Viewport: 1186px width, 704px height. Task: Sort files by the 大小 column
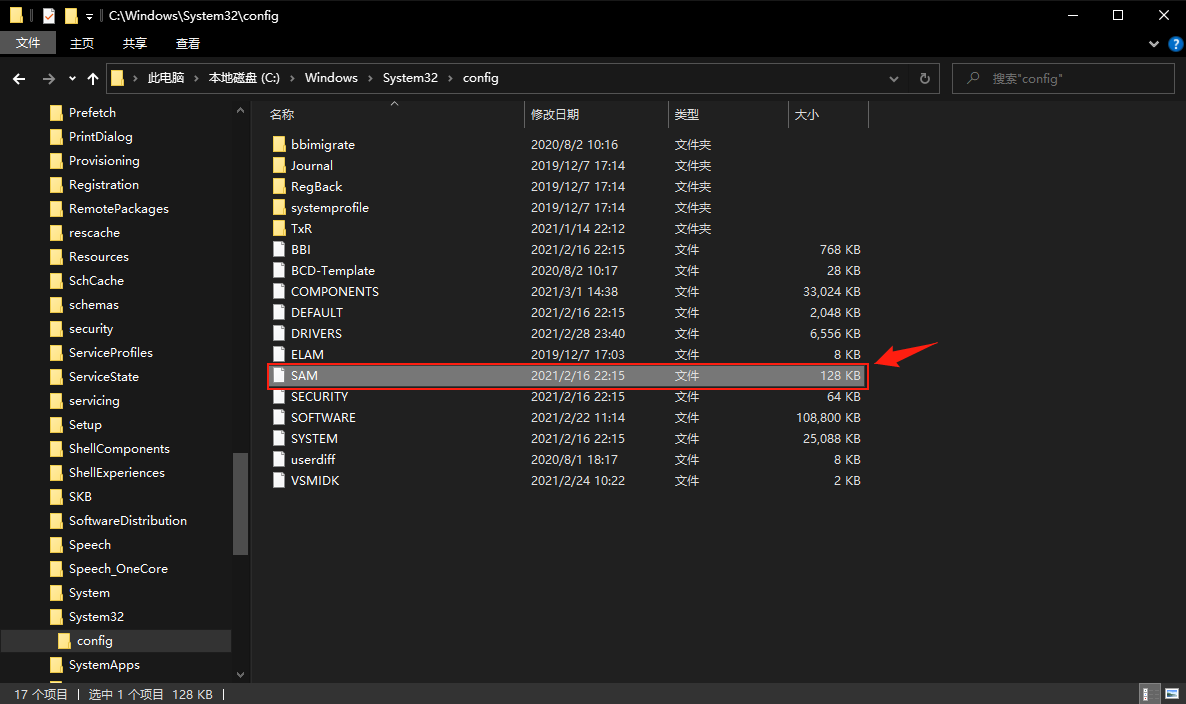tap(806, 114)
